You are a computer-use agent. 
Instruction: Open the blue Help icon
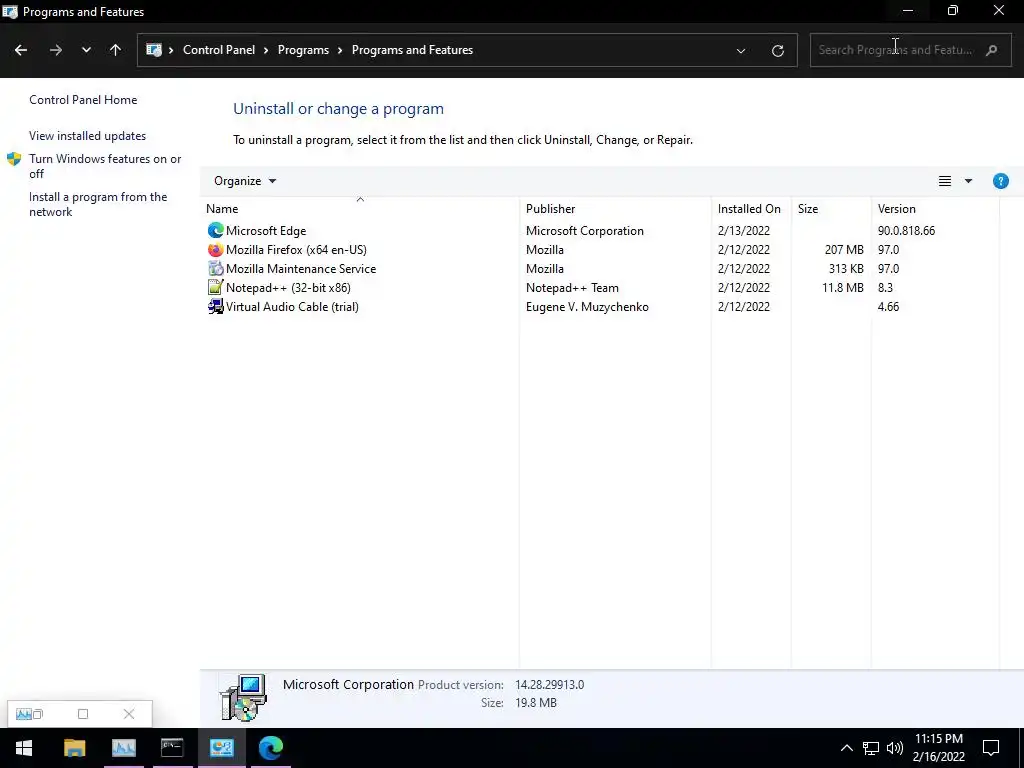tap(1000, 181)
